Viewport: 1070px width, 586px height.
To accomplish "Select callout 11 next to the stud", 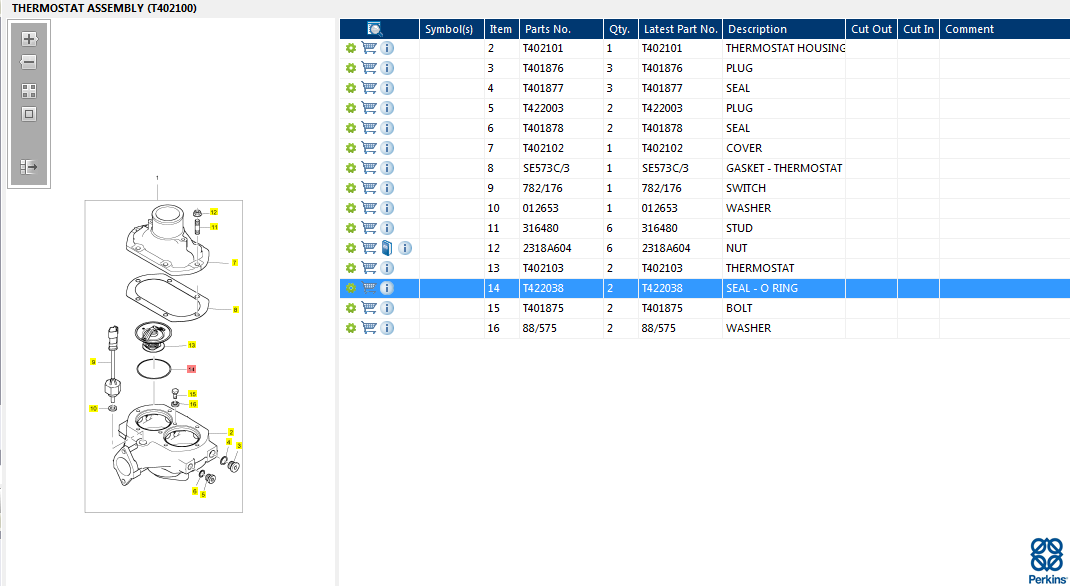I will point(214,227).
